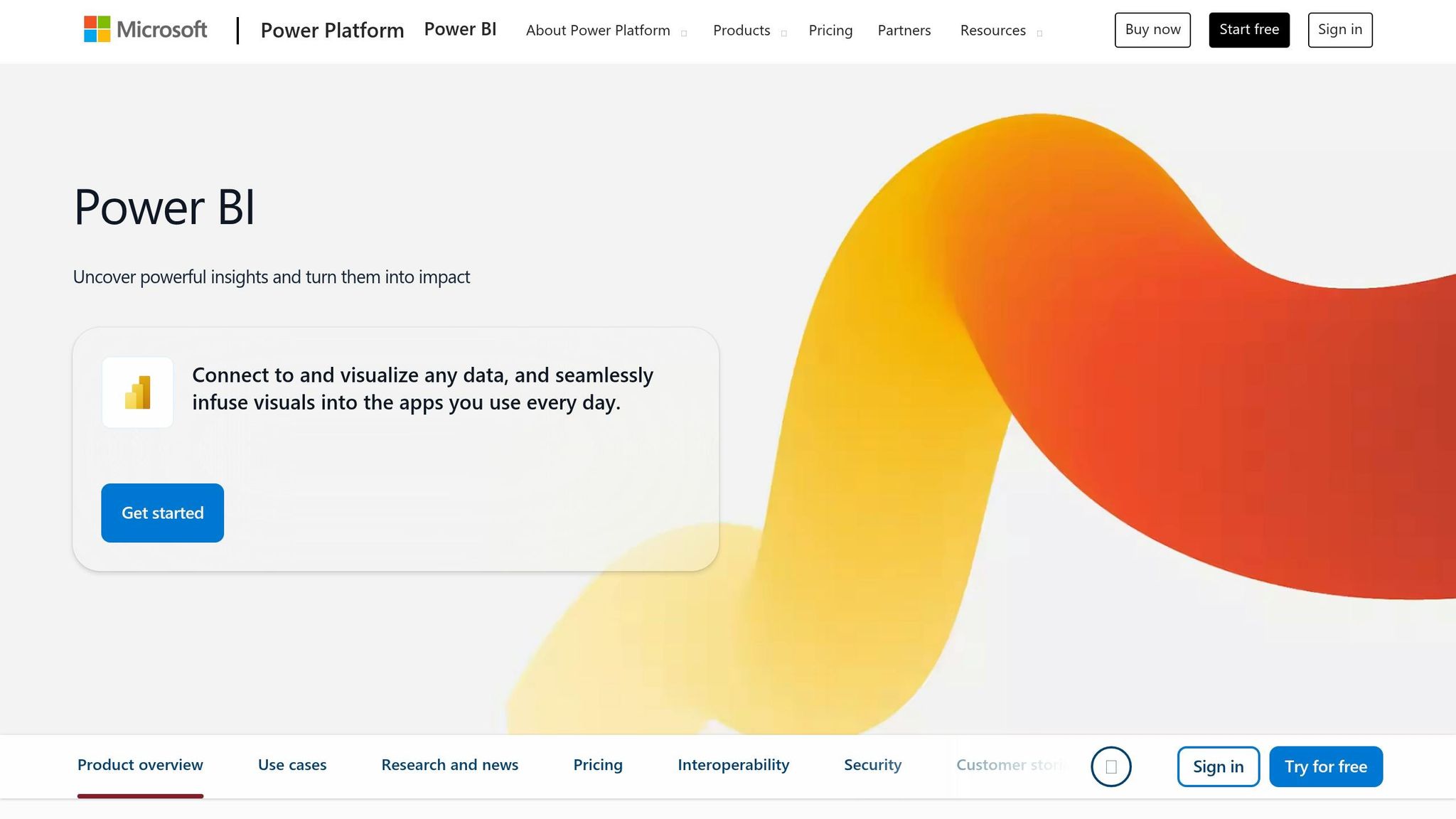
Task: Open the Partners menu item
Action: 904,31
